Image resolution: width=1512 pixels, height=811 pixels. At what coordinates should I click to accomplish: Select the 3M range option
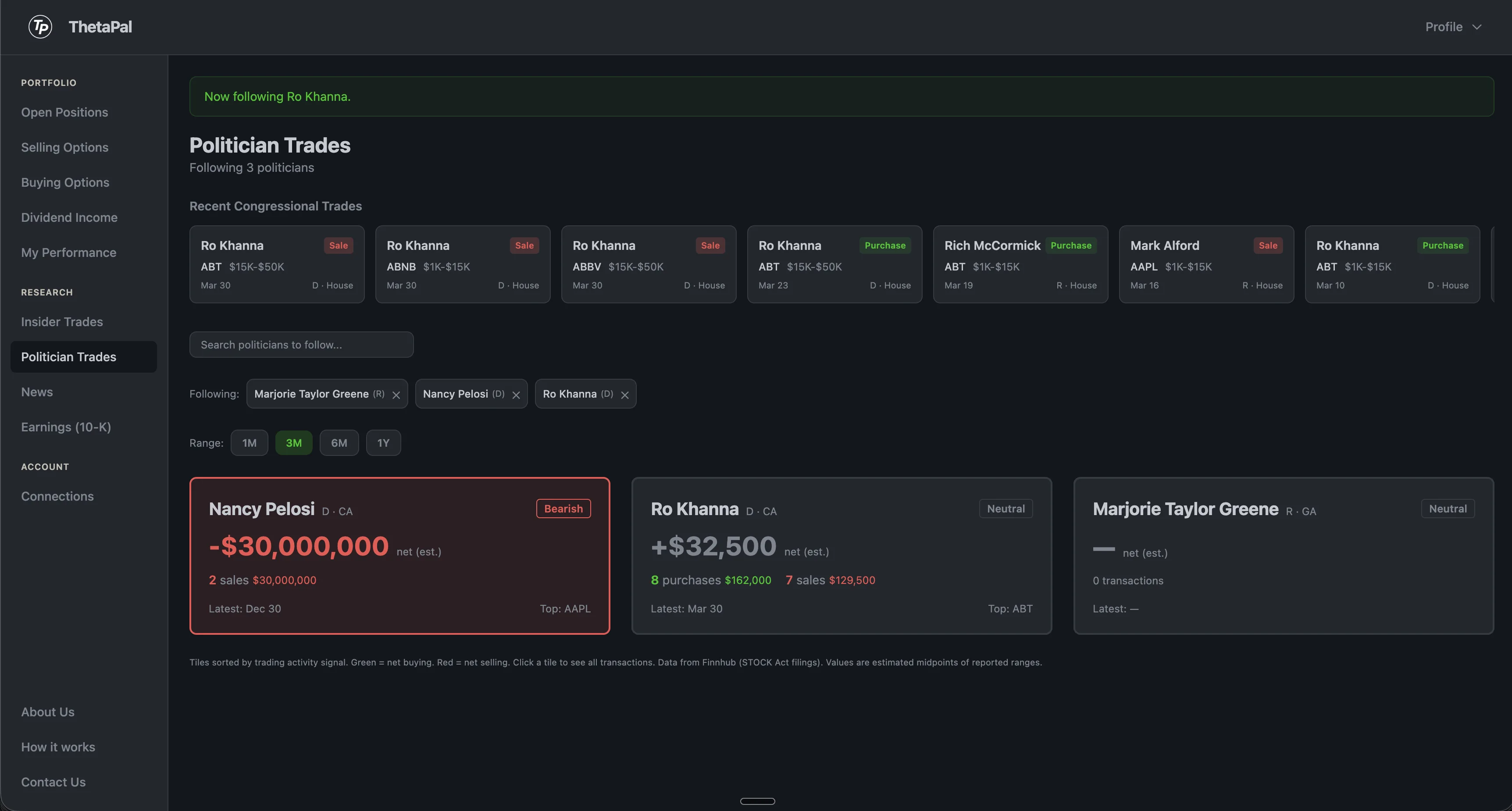(x=293, y=442)
